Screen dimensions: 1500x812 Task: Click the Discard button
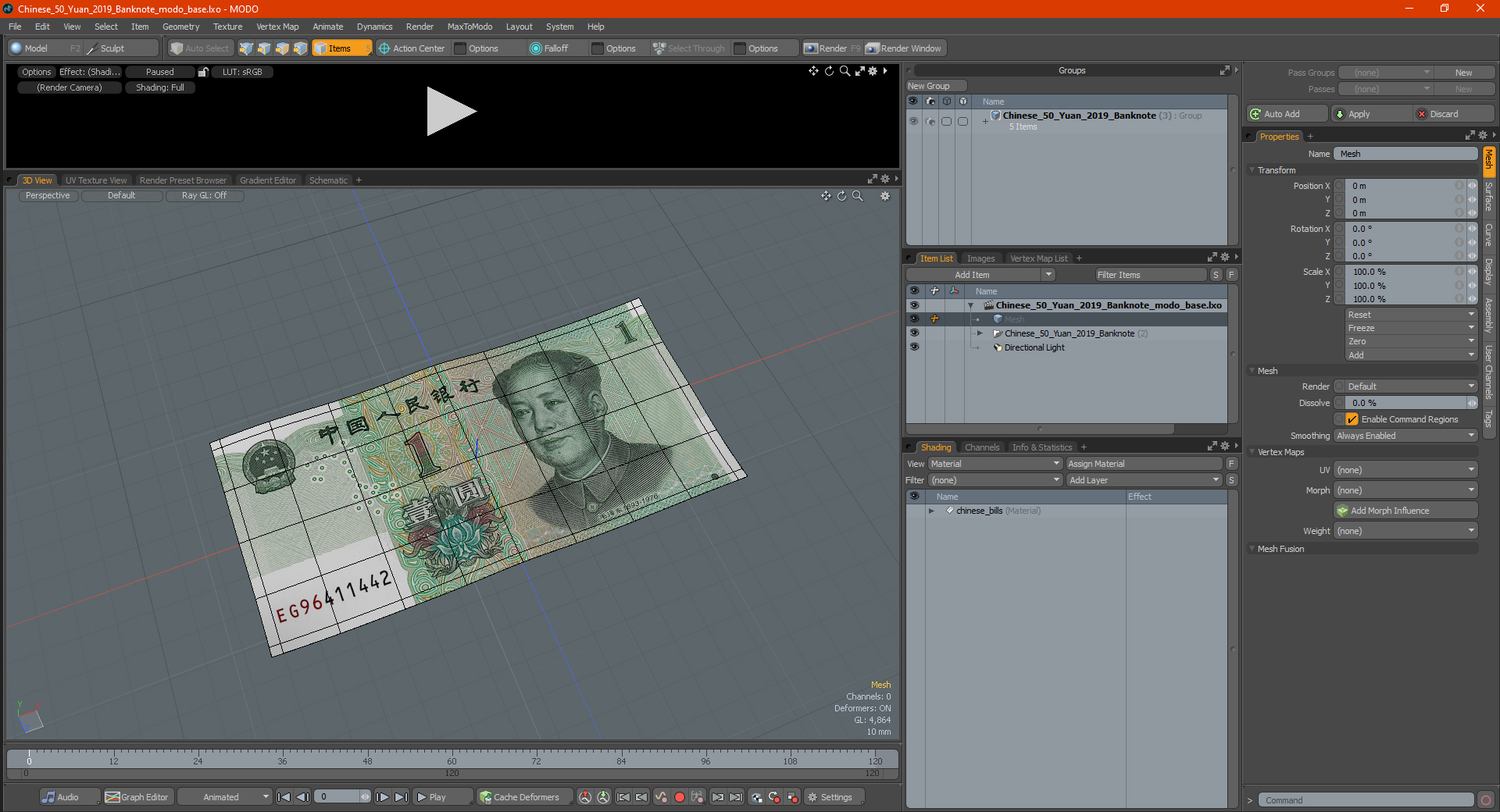(1454, 114)
